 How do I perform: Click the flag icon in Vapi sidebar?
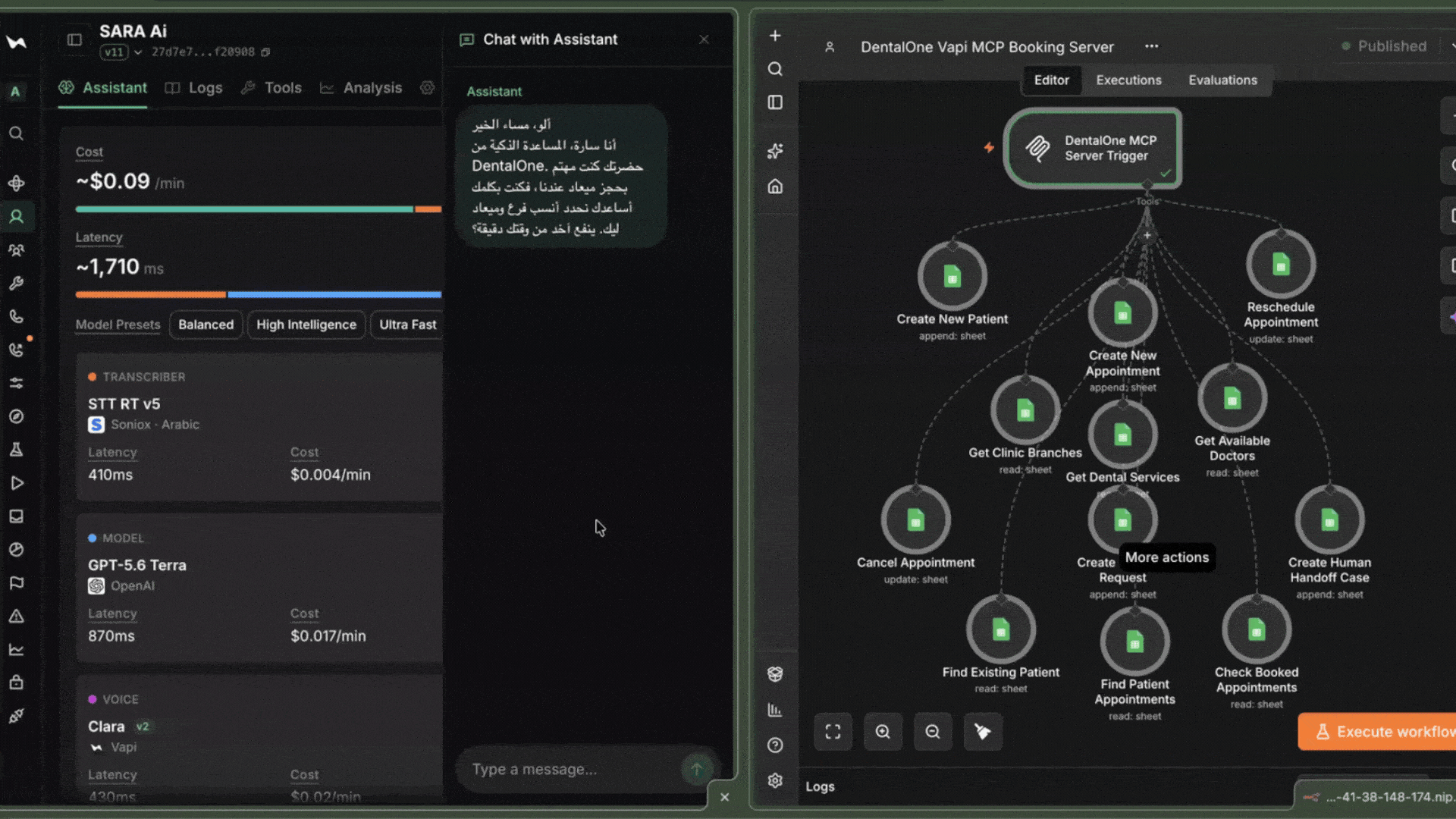tap(16, 583)
